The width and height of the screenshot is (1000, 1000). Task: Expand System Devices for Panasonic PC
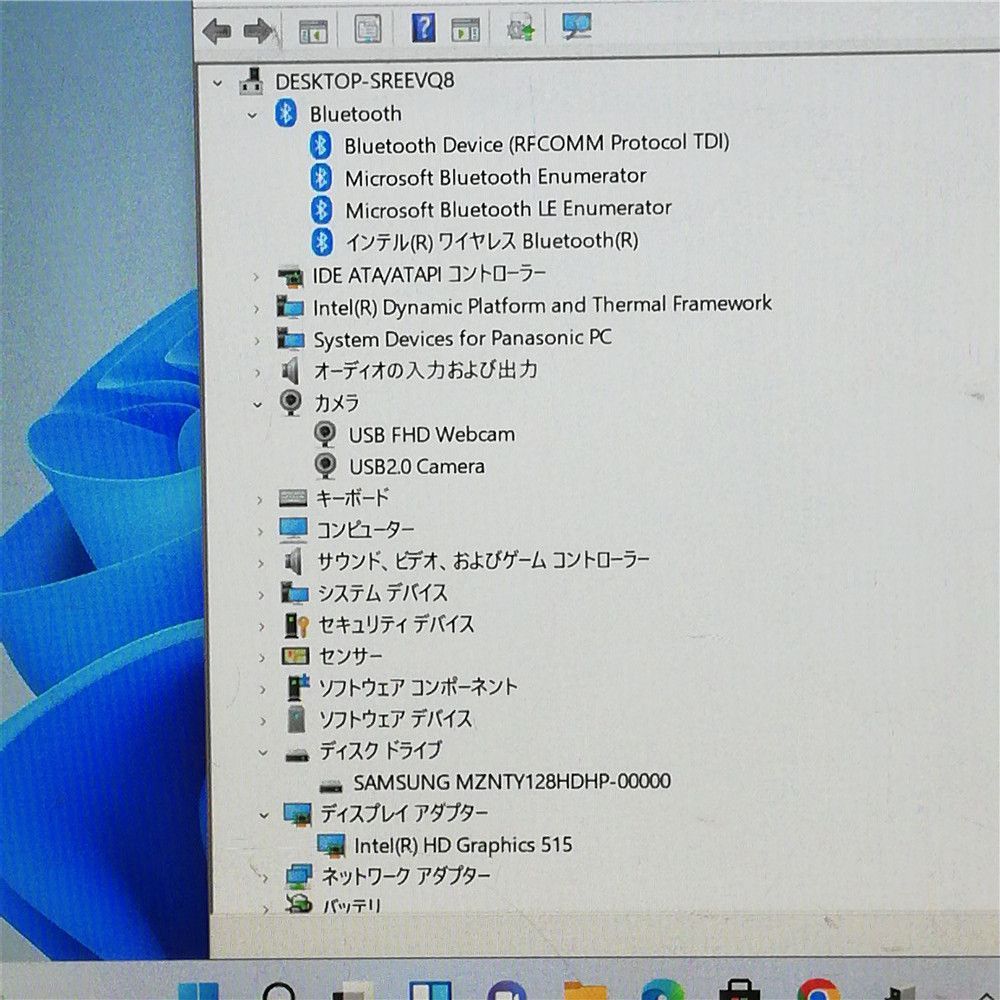click(x=257, y=341)
